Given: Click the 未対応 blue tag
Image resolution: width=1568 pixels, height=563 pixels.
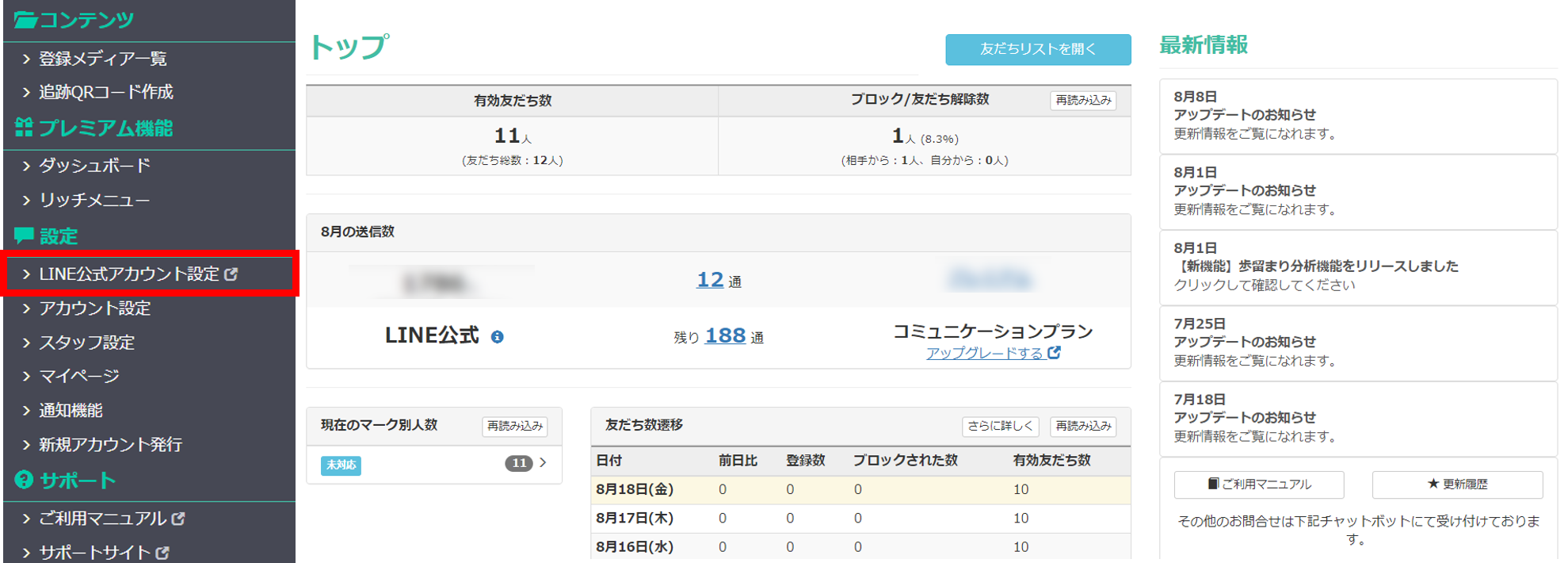Looking at the screenshot, I should point(341,465).
